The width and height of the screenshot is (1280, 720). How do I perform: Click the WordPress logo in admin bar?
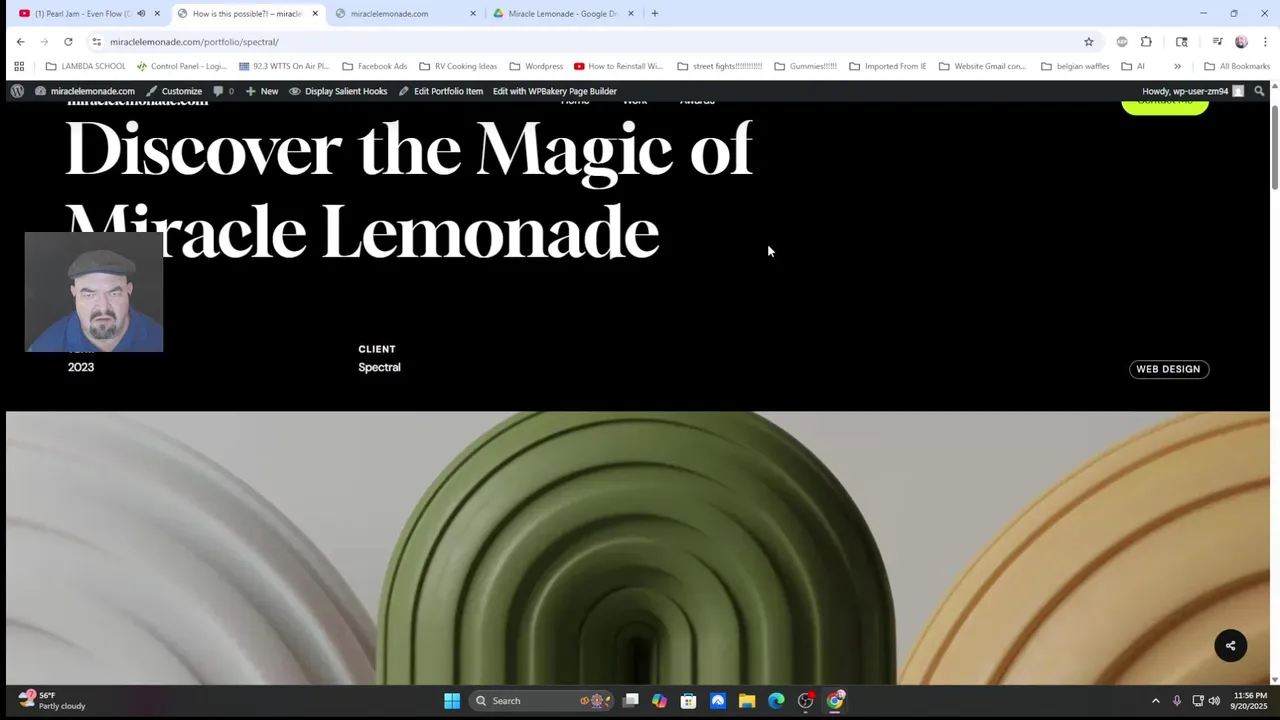17,91
